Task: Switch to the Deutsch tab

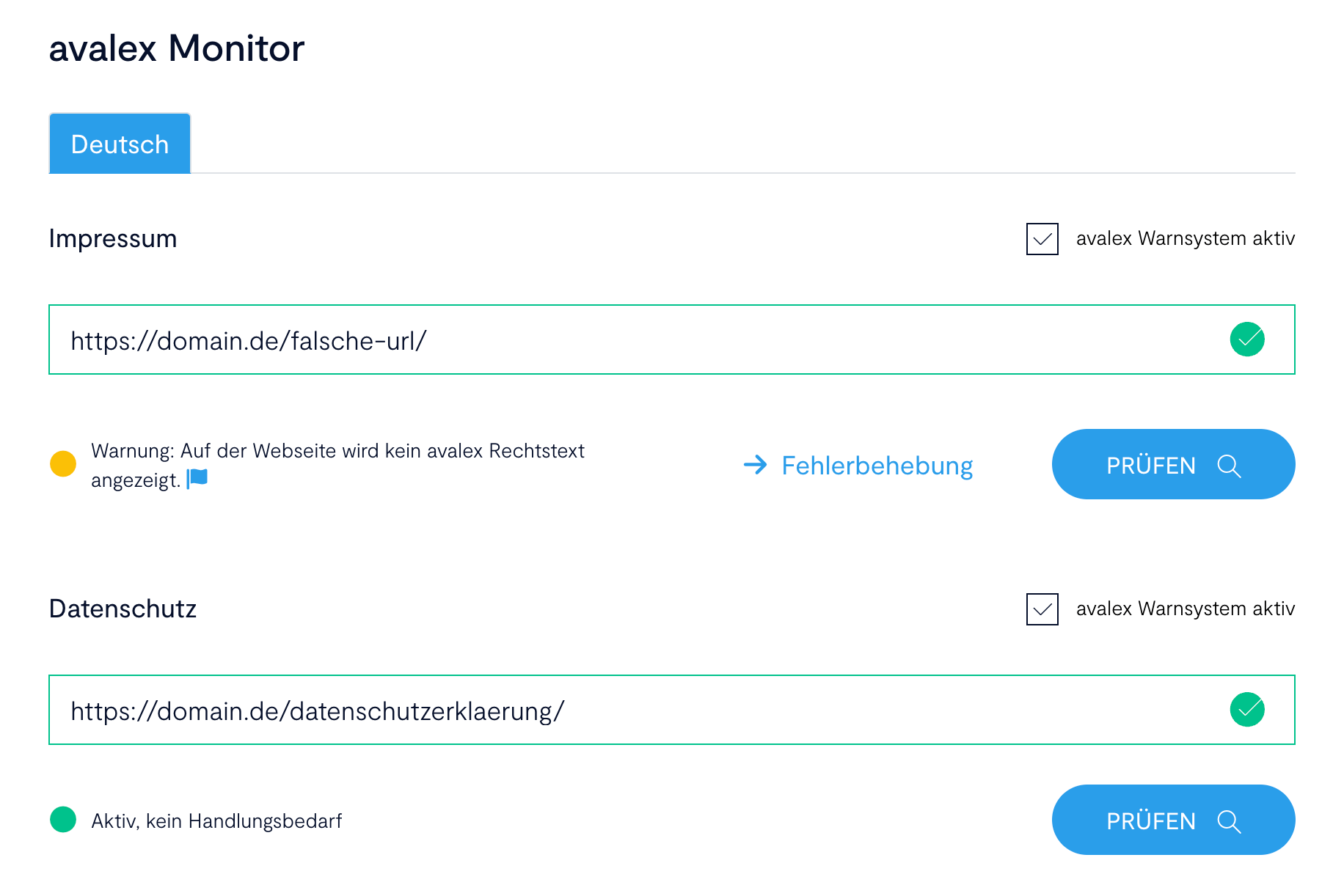Action: [x=119, y=143]
